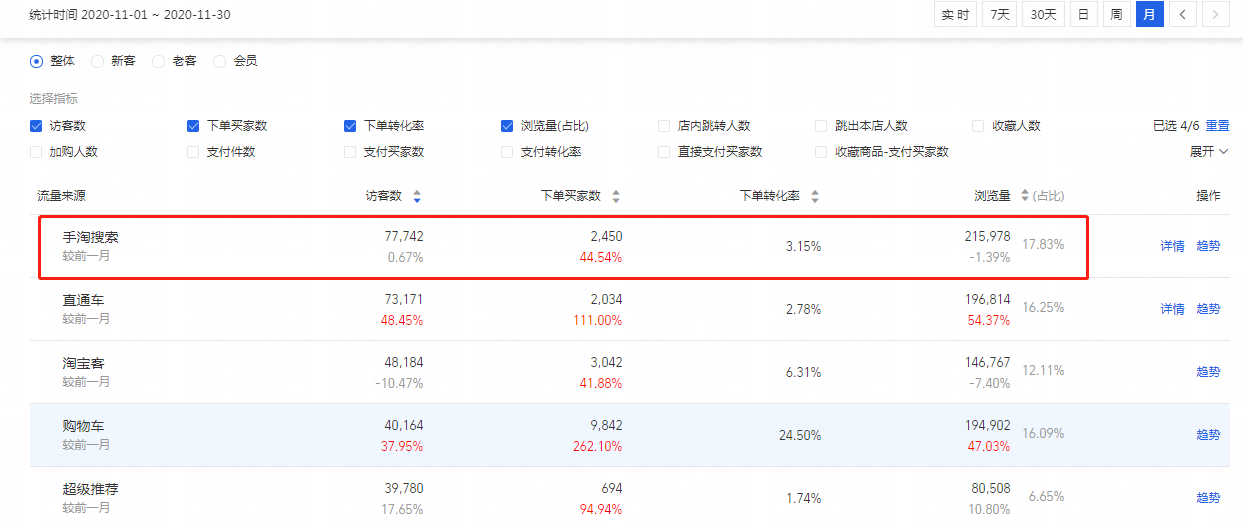Viewport: 1243px width, 526px height.
Task: Go to previous month arrow
Action: [1183, 14]
